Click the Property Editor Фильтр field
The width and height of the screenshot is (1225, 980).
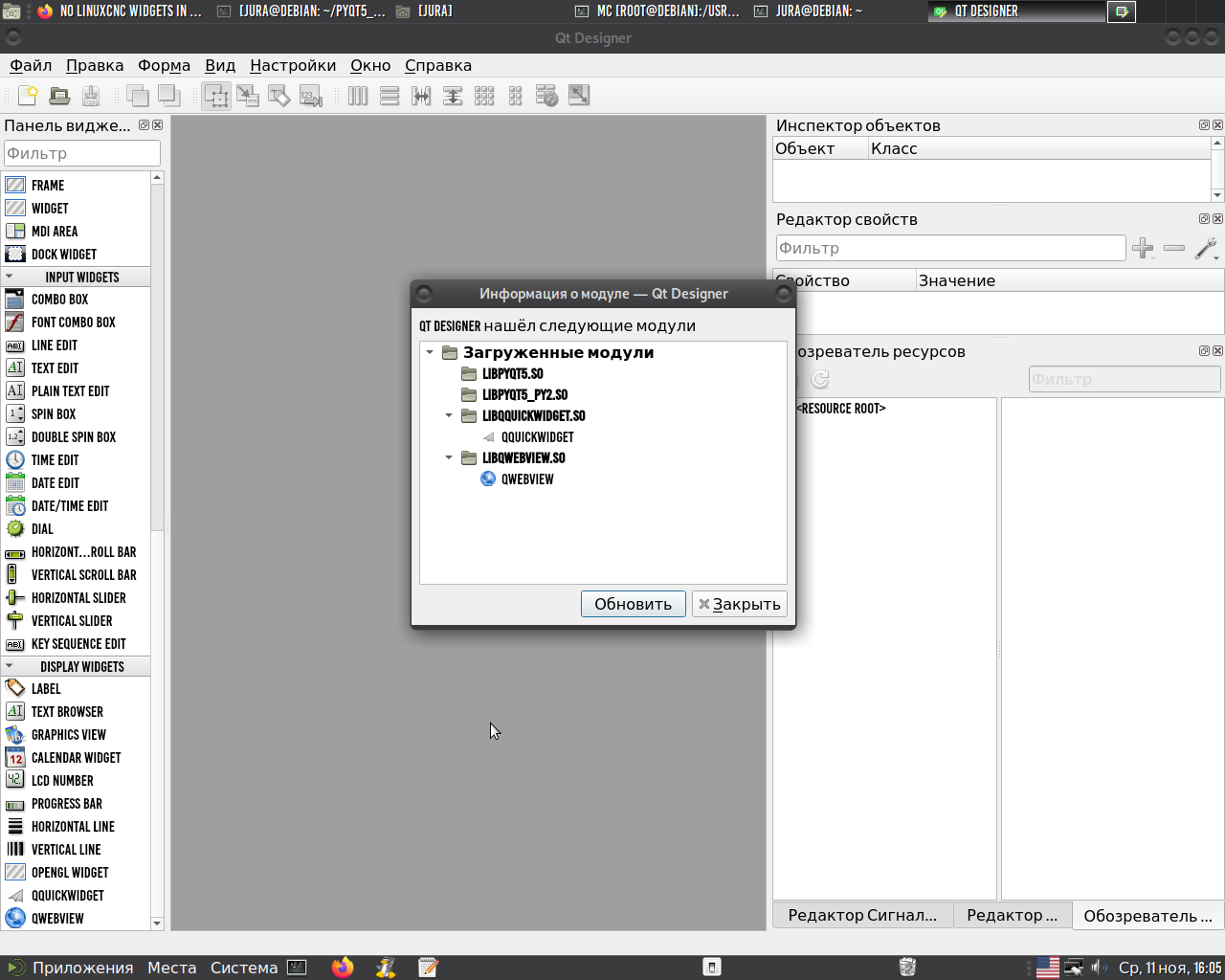[950, 248]
